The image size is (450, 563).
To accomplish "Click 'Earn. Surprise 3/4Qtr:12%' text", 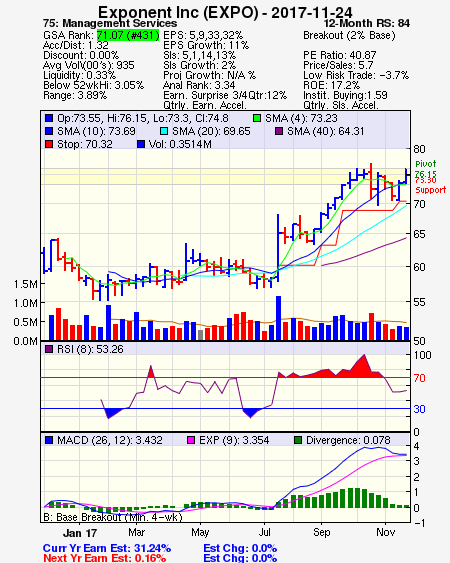I will click(x=225, y=96).
